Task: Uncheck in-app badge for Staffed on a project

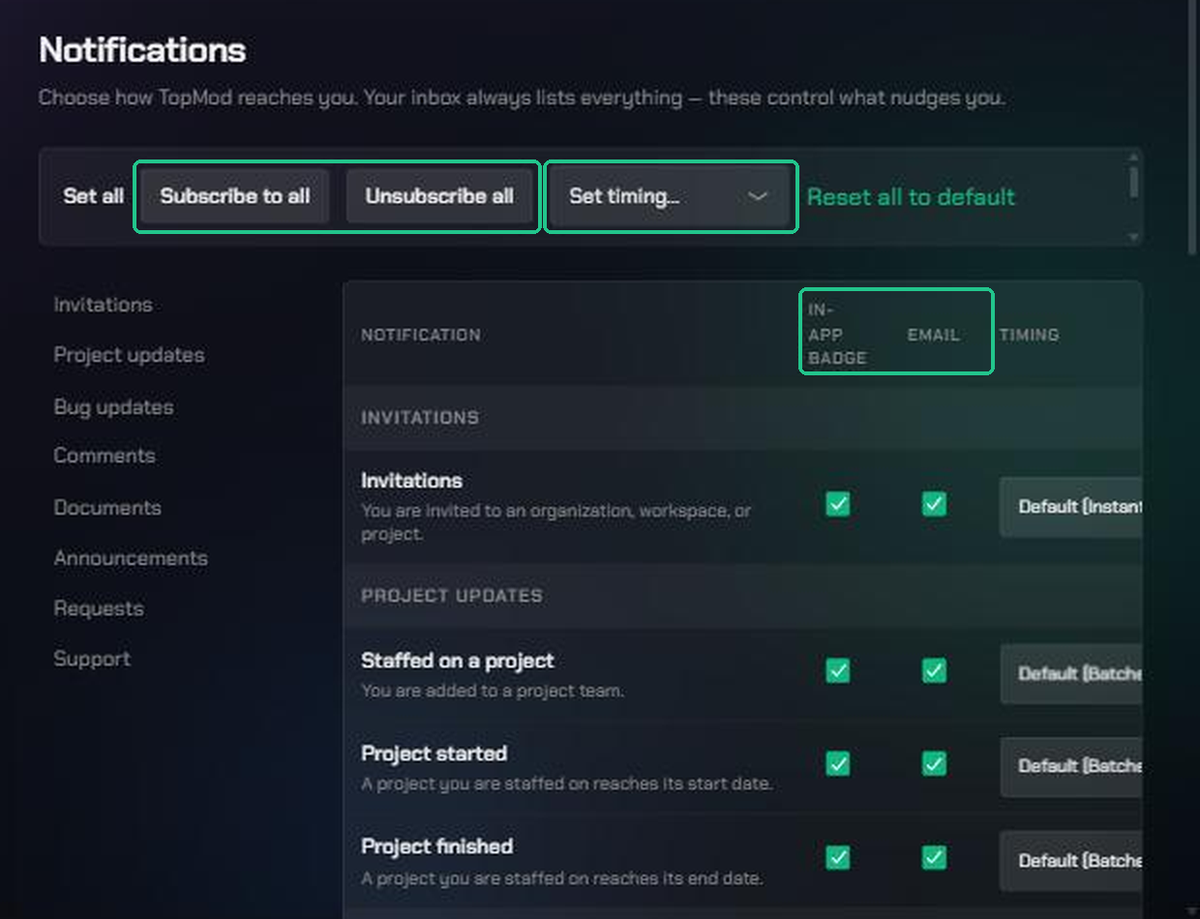Action: [x=838, y=671]
